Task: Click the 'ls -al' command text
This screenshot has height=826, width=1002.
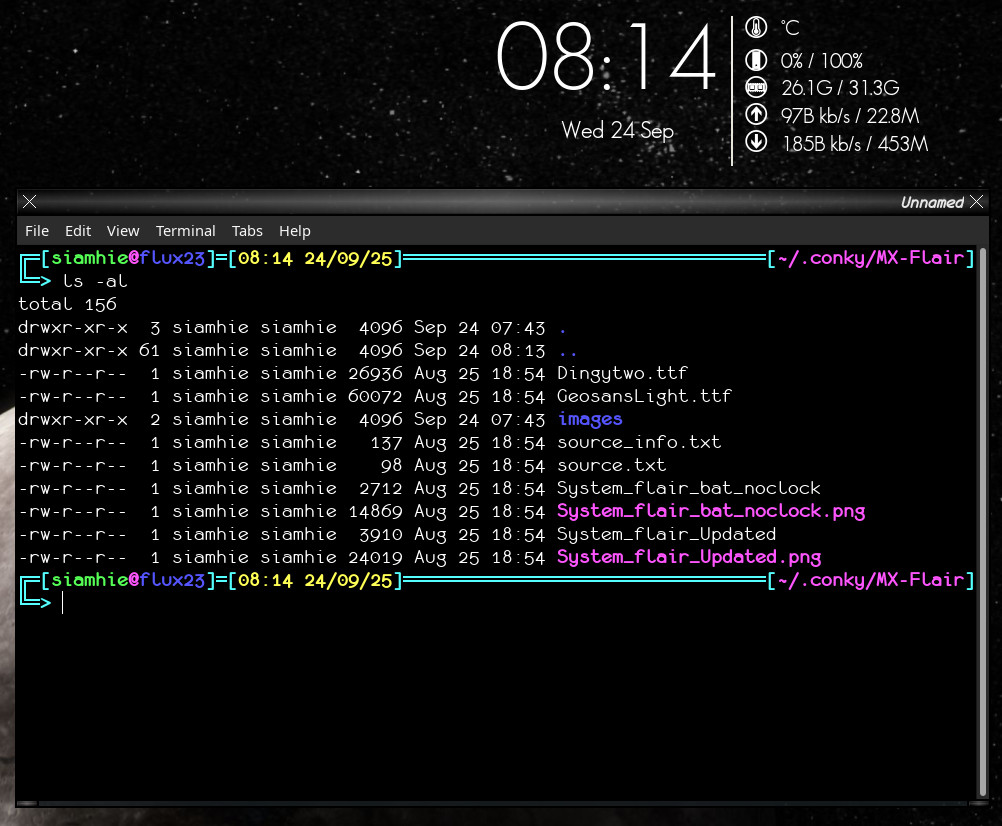Action: pyautogui.click(x=95, y=281)
